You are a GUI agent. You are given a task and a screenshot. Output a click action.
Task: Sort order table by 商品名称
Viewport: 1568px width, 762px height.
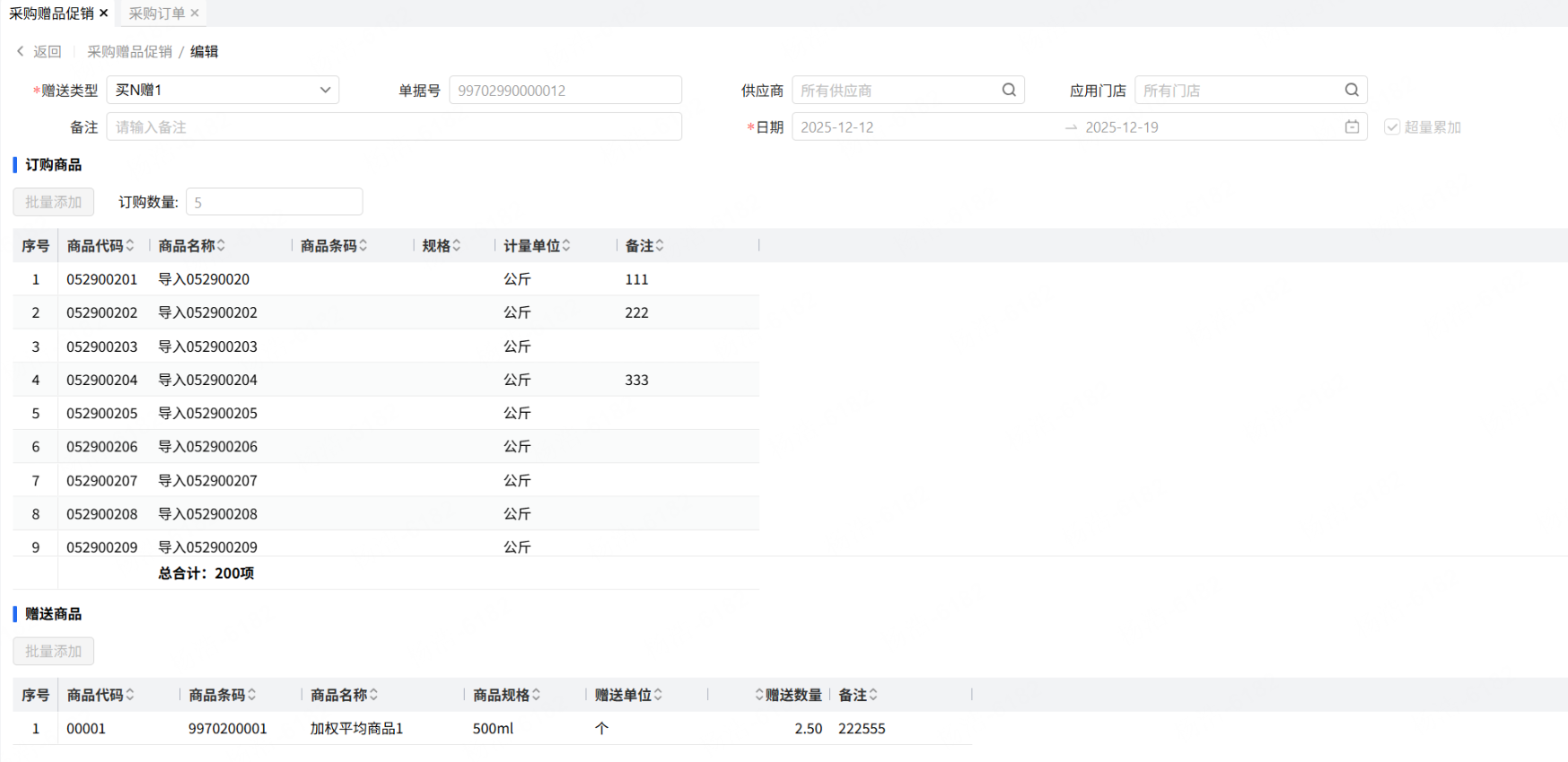221,246
